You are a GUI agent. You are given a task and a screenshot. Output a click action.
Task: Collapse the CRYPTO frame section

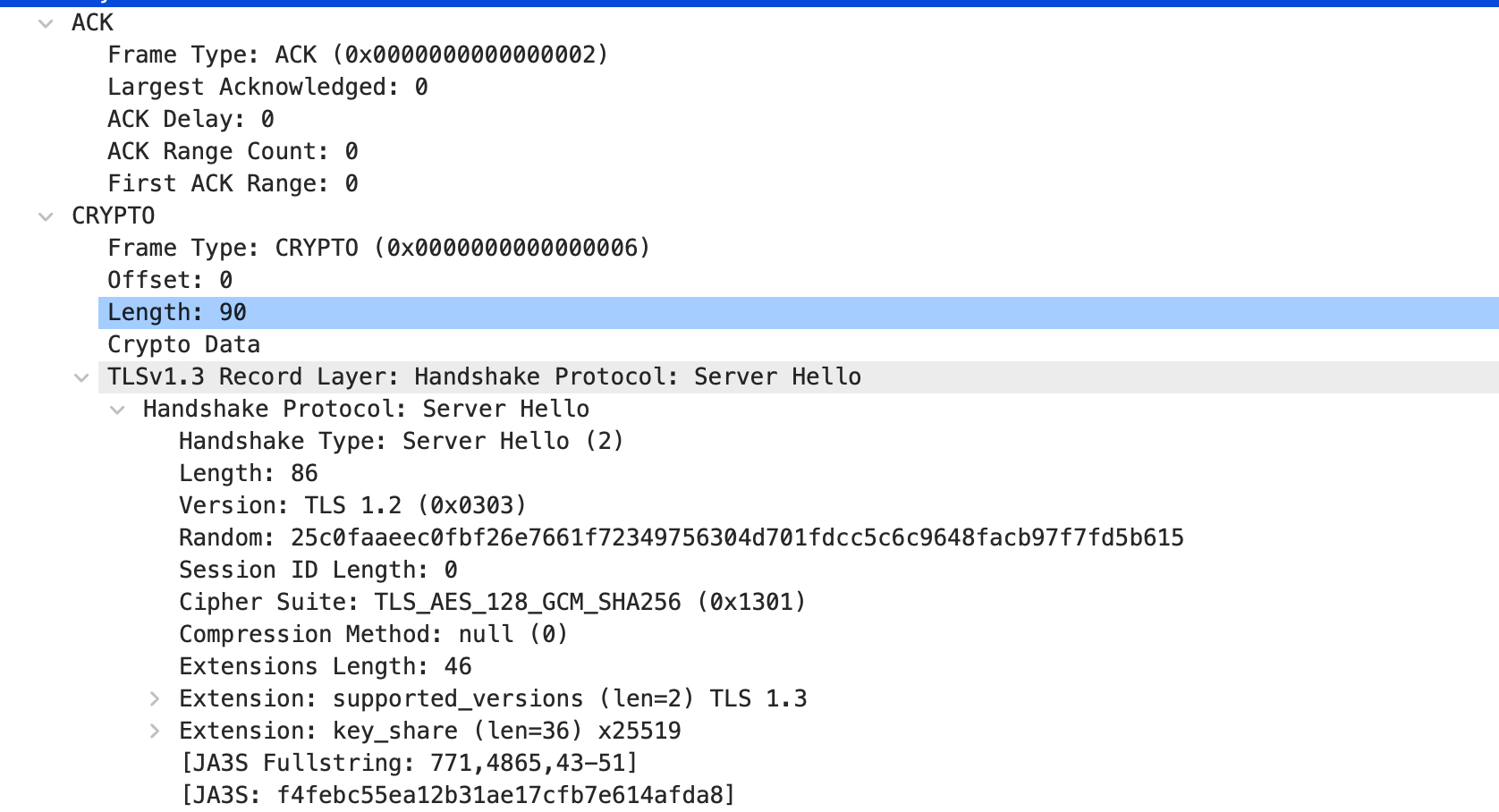47,217
